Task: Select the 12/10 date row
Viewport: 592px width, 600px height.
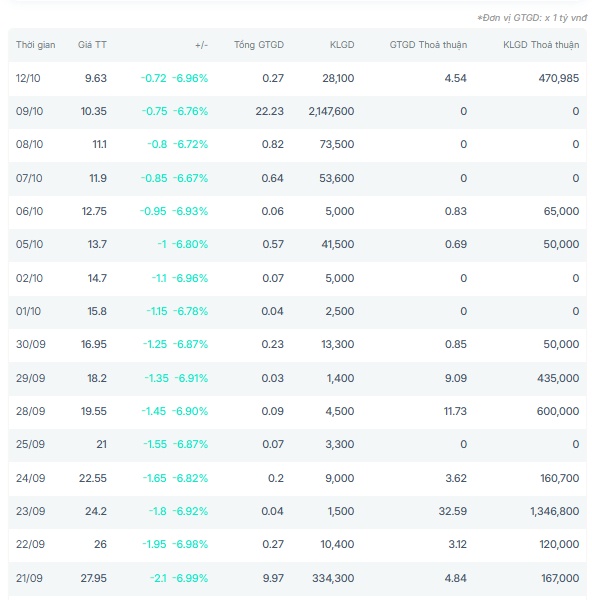Action: point(297,78)
